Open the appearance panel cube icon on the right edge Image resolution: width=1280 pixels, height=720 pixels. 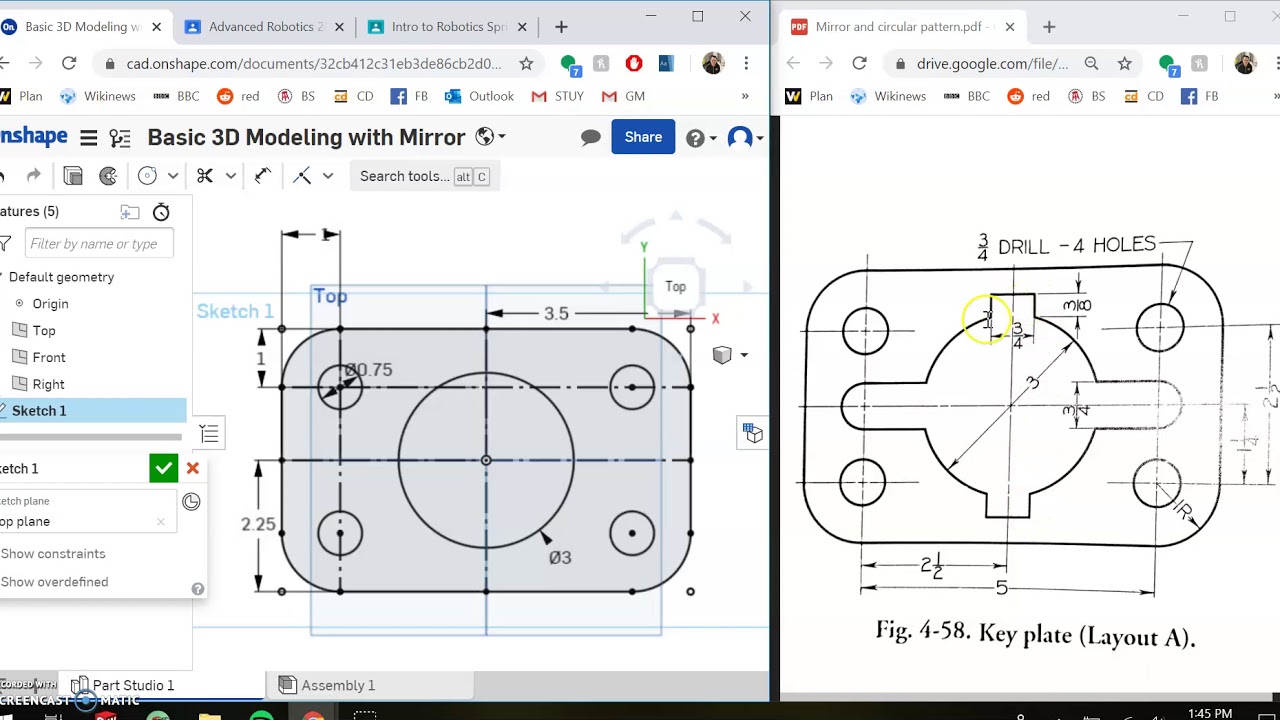pos(753,433)
